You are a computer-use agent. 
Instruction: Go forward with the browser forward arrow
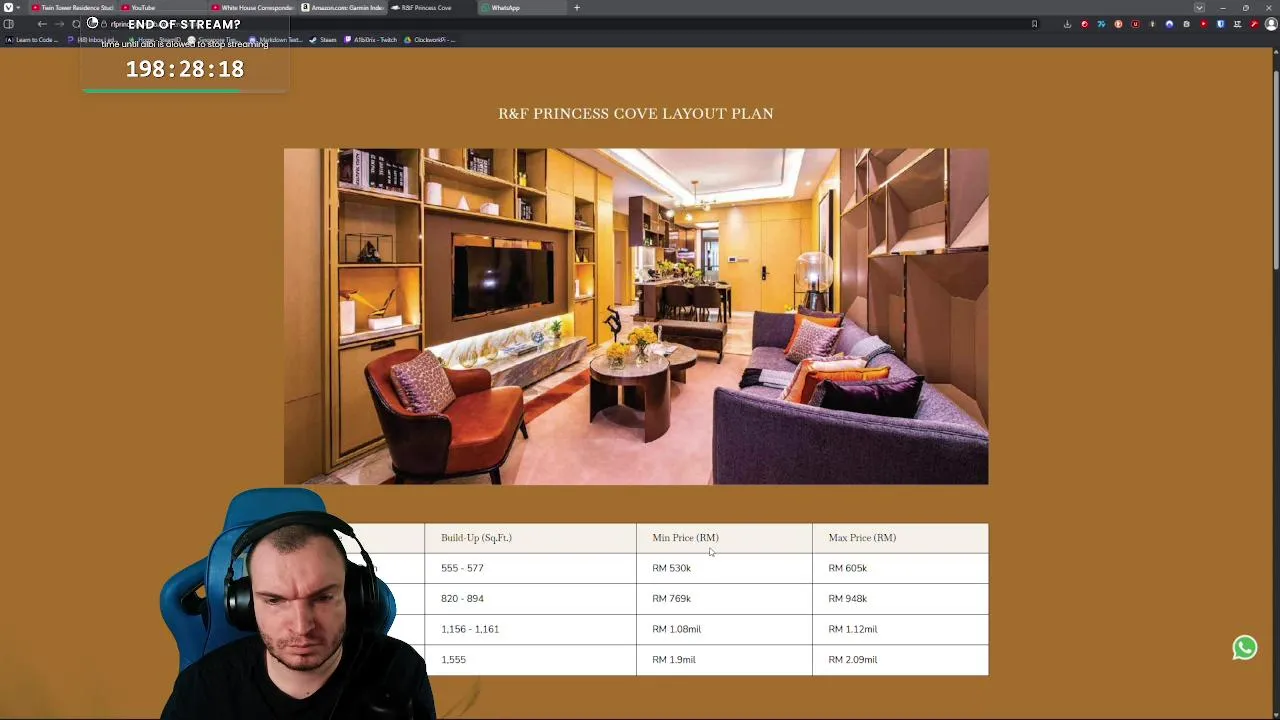(x=59, y=24)
